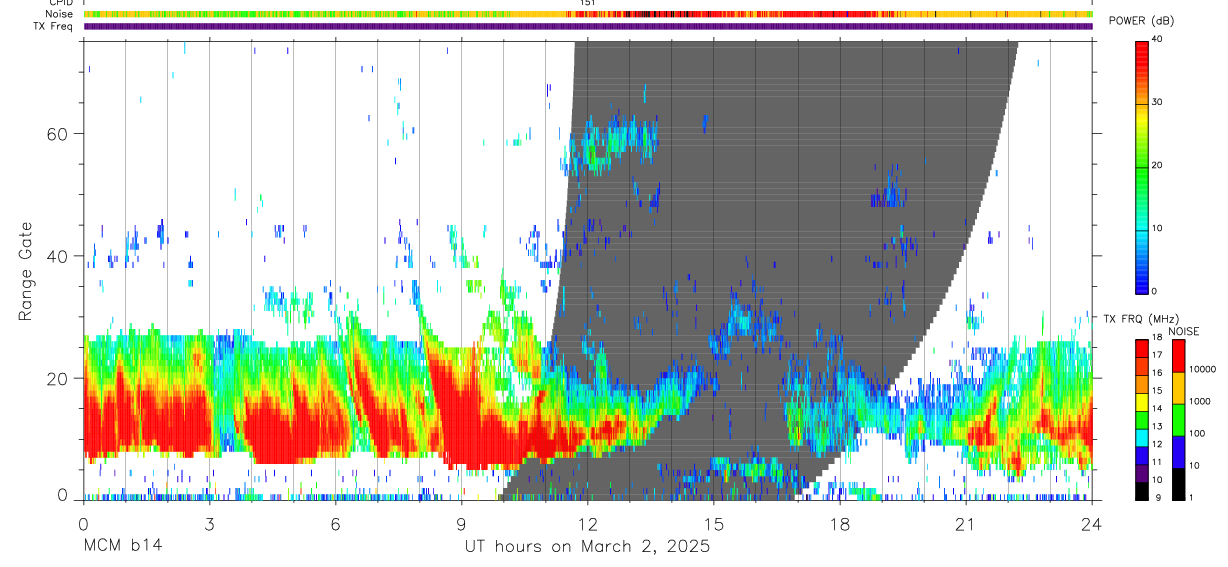Click the horizontal Noise strip above the plot
Viewport: 1228px width, 567px height.
[588, 14]
